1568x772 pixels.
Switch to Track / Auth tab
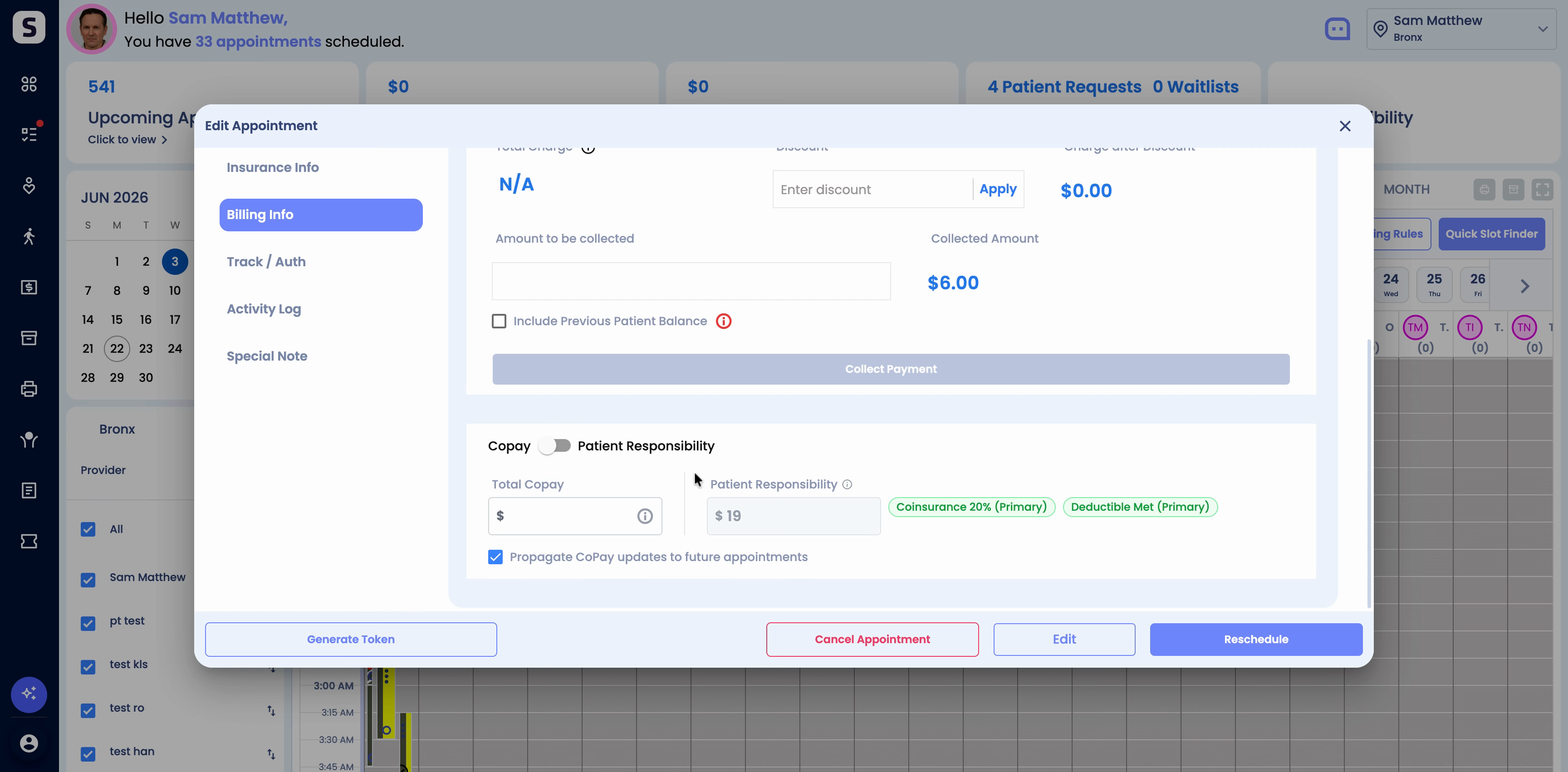266,262
